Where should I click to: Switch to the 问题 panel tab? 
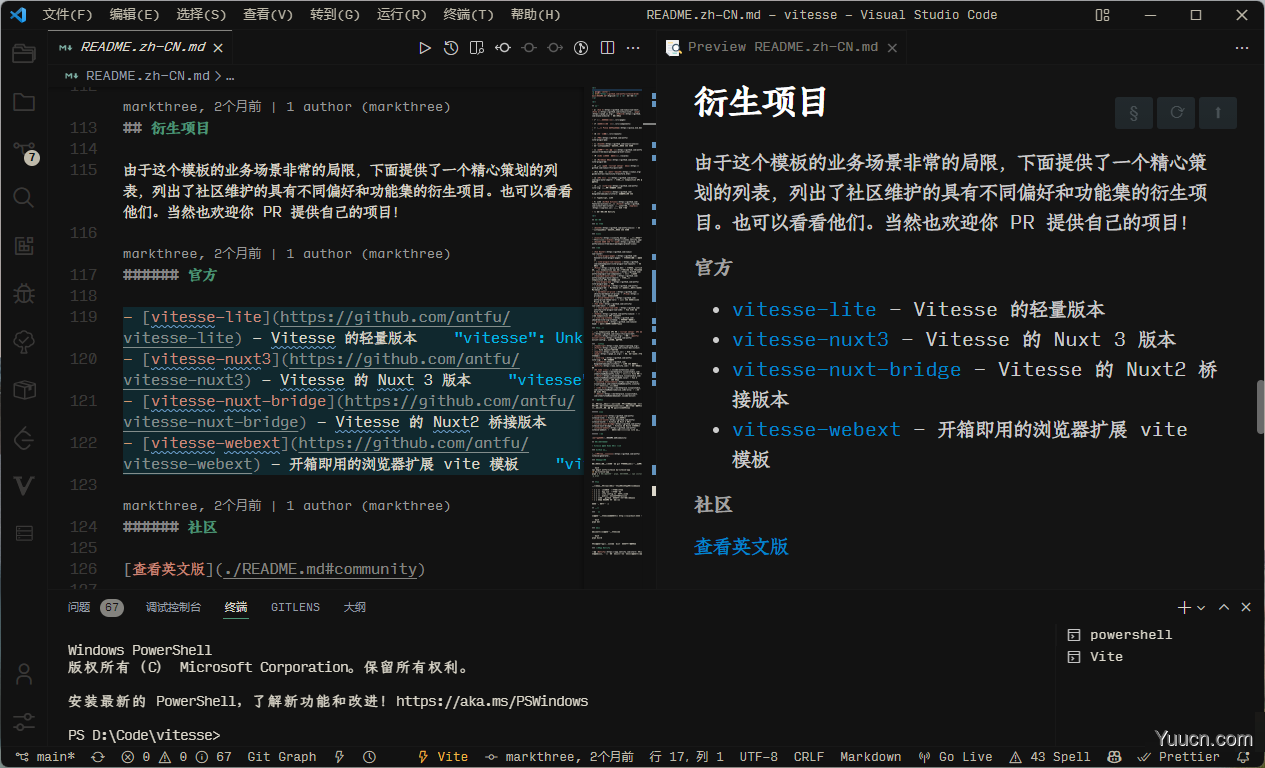[79, 607]
